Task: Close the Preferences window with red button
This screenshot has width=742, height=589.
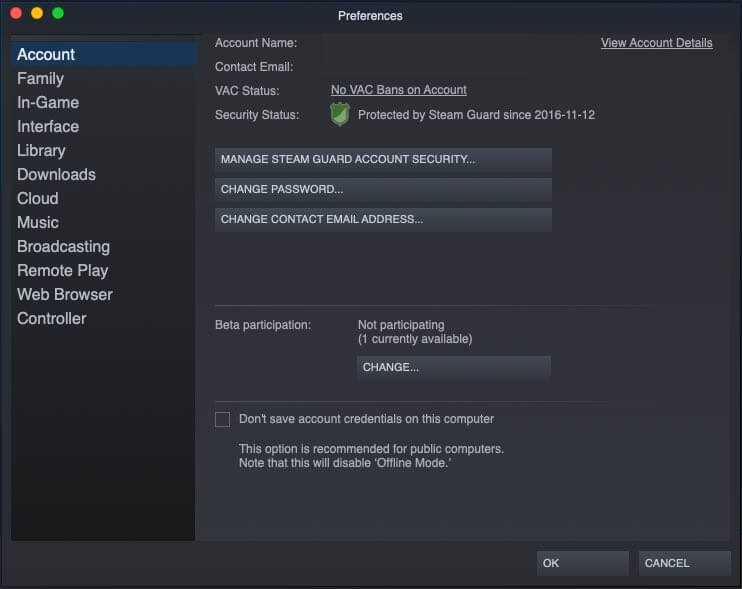Action: 16,13
